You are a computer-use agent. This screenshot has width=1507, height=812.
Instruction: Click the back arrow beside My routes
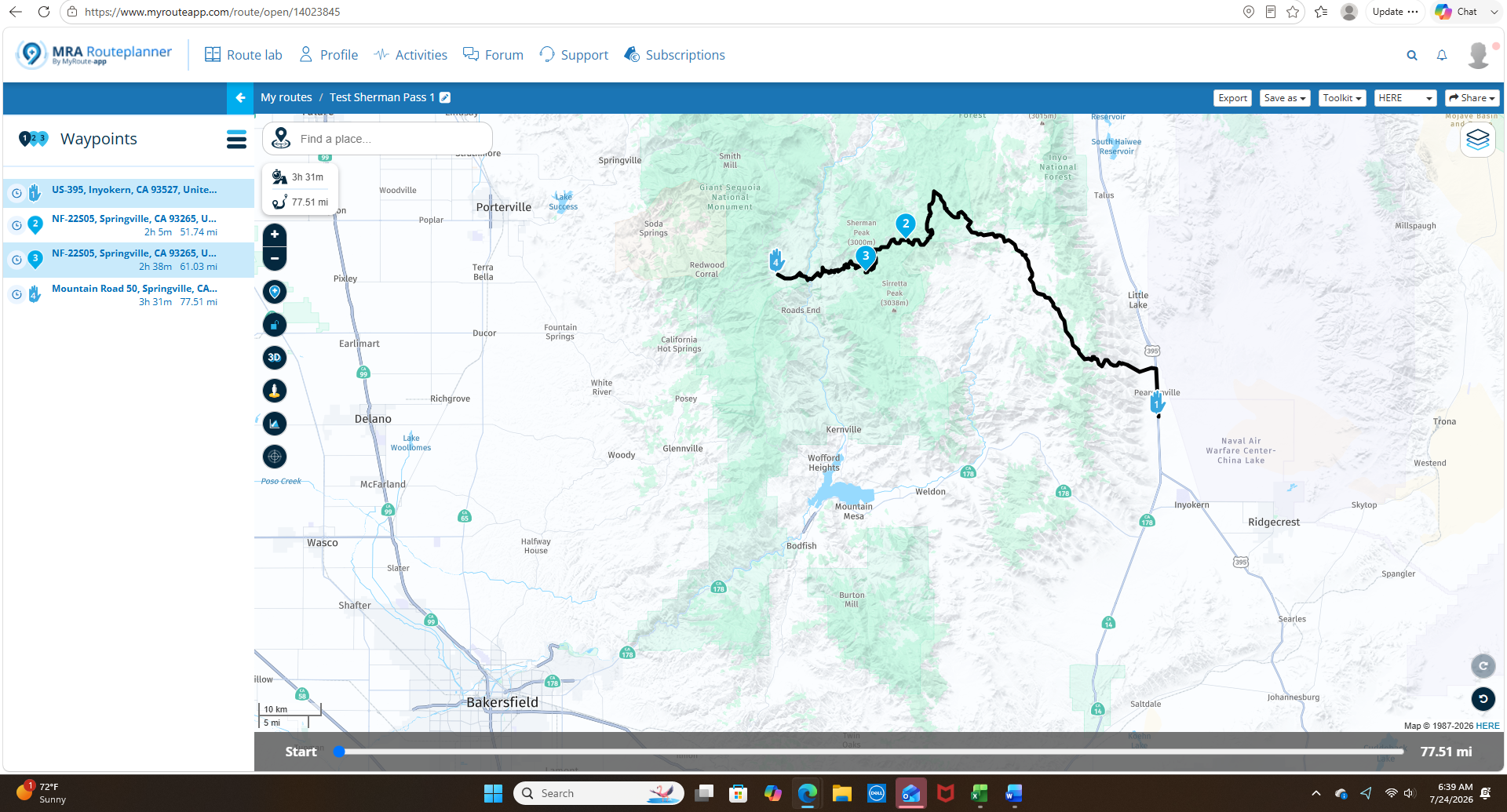tap(240, 98)
